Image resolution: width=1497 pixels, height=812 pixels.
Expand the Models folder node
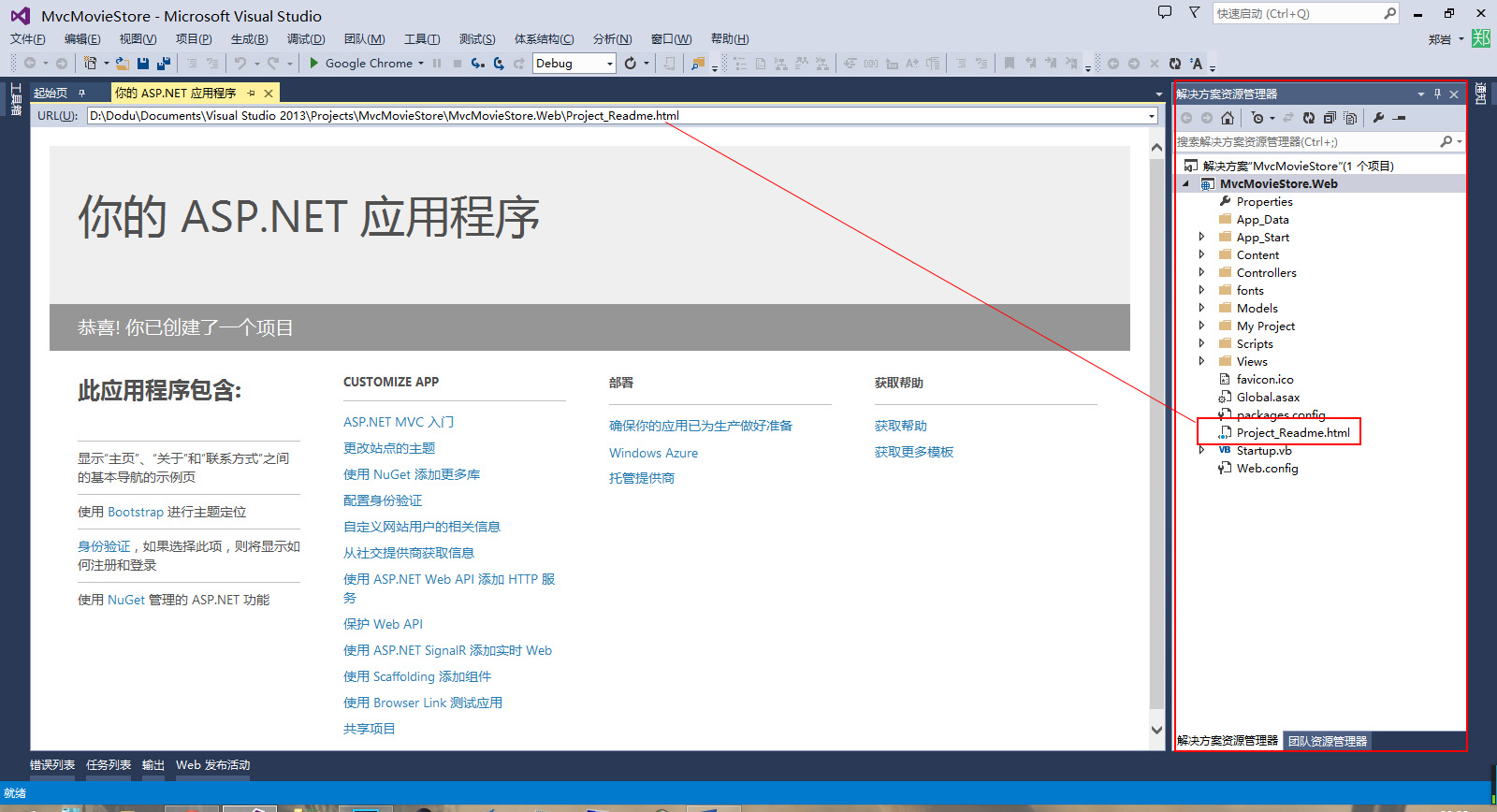(x=1202, y=308)
